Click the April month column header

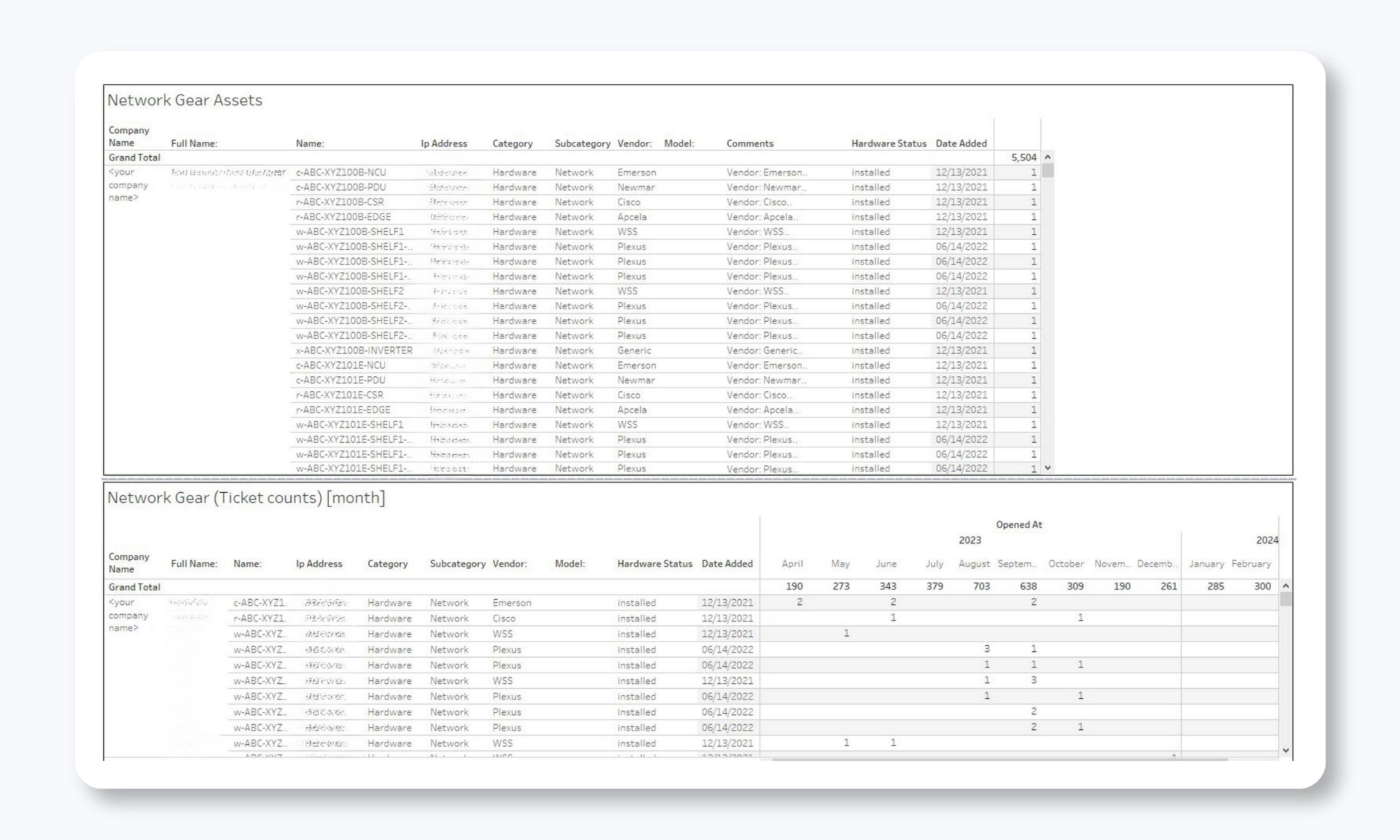(x=793, y=564)
